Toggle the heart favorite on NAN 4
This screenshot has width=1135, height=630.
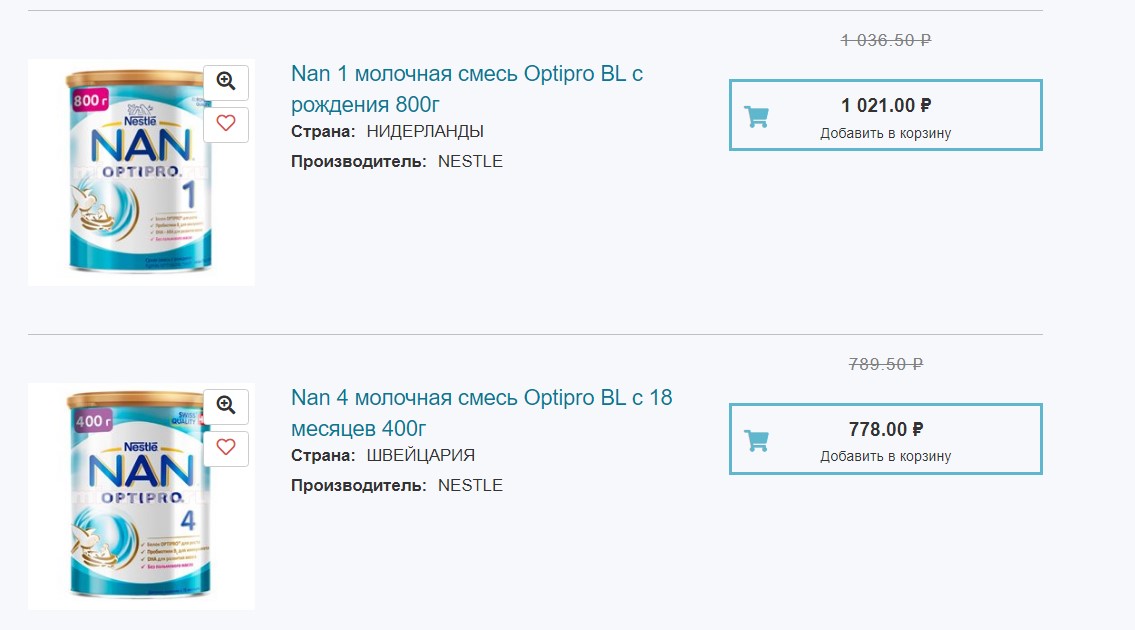[226, 448]
